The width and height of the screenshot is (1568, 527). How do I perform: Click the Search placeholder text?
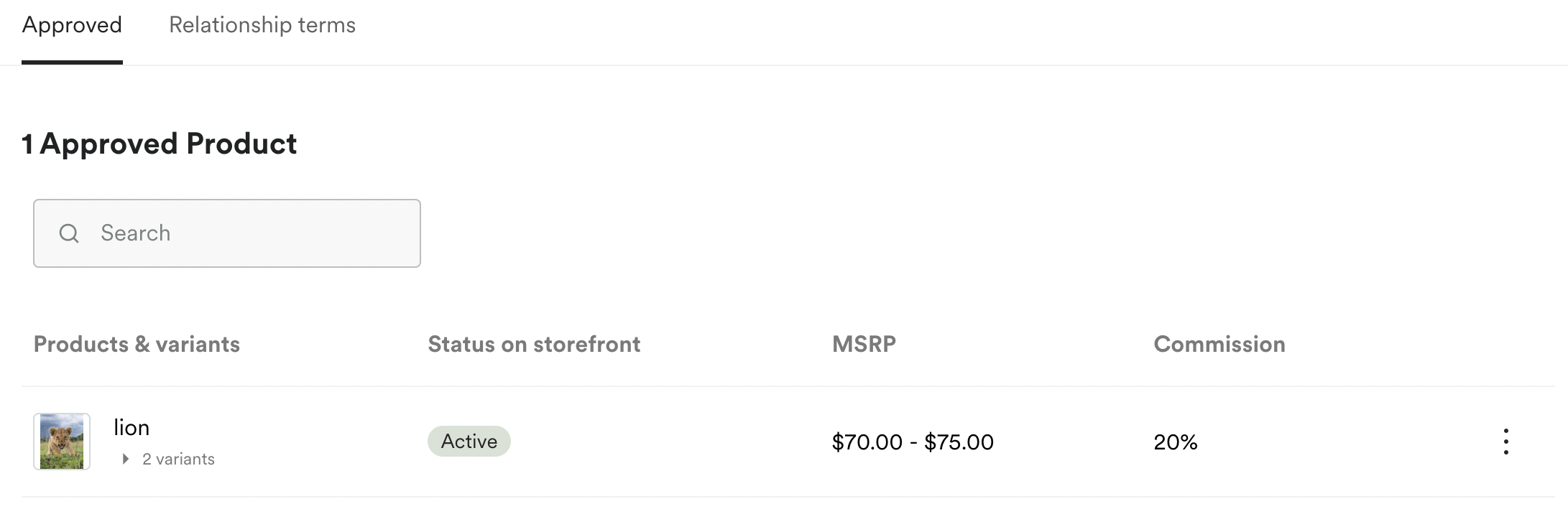(x=135, y=233)
